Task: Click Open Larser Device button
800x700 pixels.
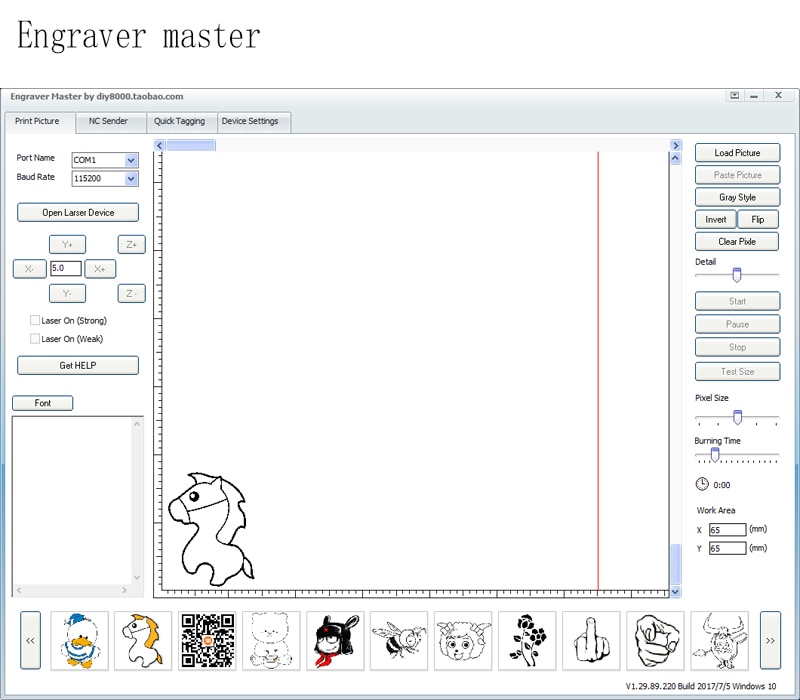Action: [x=78, y=213]
